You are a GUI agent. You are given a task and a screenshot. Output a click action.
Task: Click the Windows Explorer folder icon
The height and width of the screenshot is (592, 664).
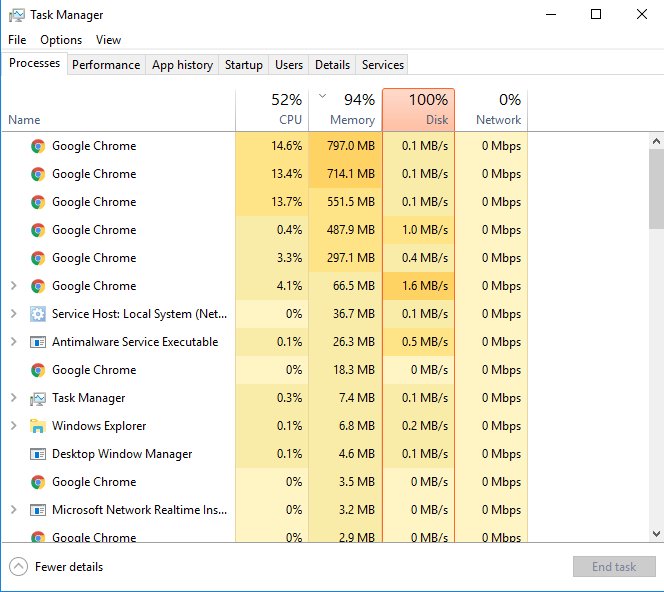point(38,426)
